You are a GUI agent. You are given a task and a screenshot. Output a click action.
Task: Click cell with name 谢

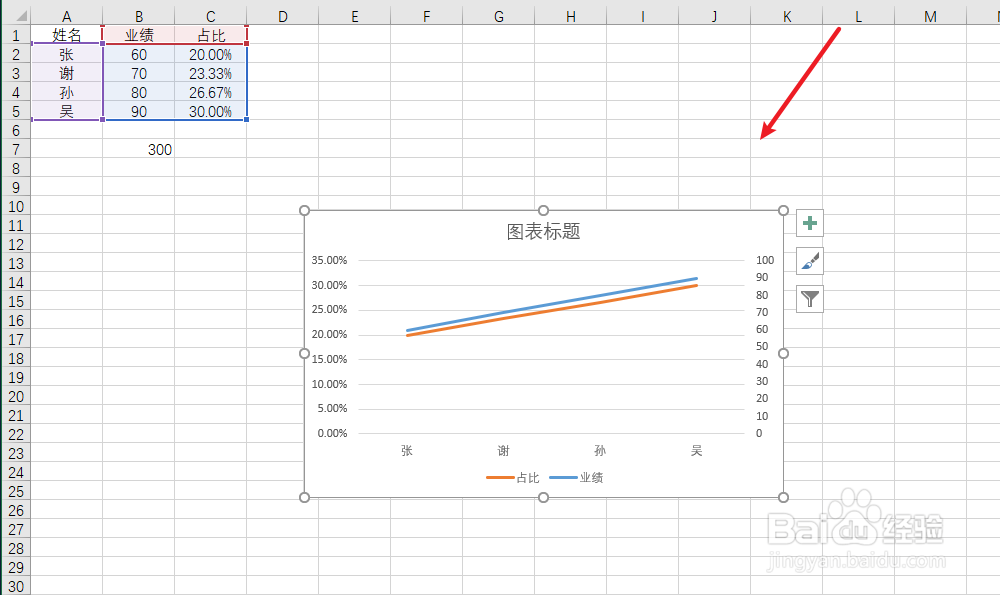(66, 73)
